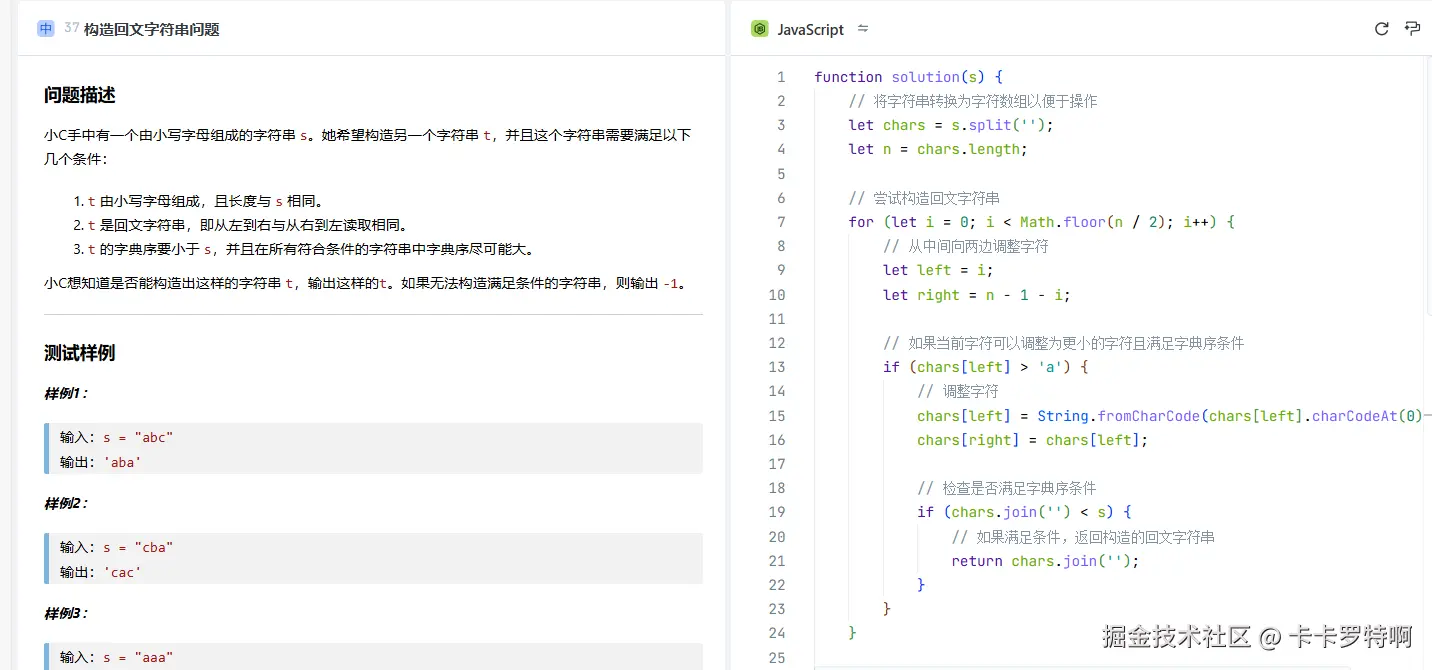The height and width of the screenshot is (670, 1432).
Task: Click the green Node.js logo icon
Action: pyautogui.click(x=760, y=29)
